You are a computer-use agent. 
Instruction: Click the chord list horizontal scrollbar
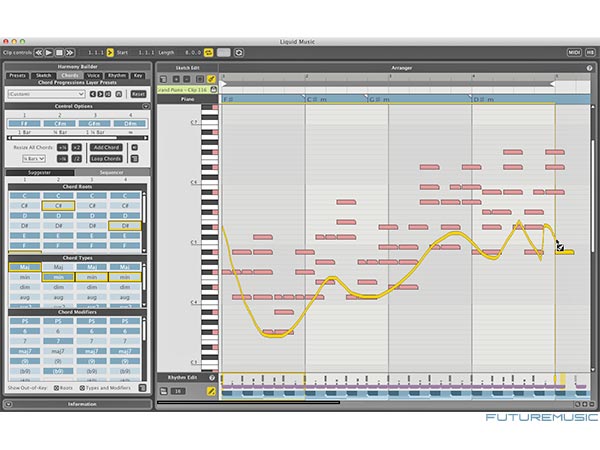77,138
